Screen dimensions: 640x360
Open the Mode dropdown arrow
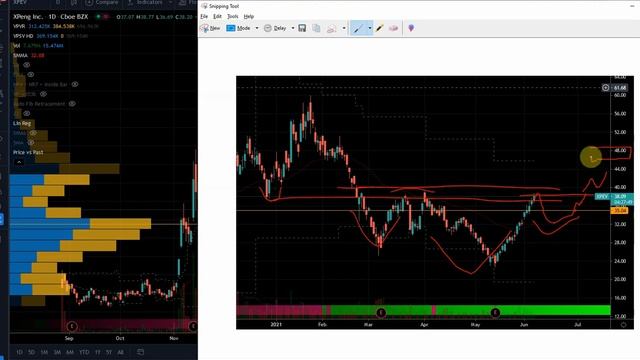coord(257,28)
